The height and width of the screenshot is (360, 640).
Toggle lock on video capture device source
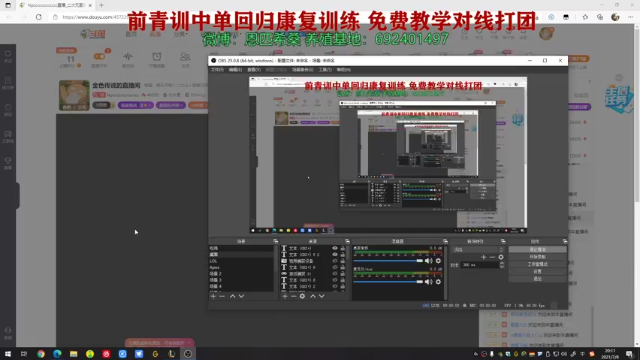coord(342,261)
